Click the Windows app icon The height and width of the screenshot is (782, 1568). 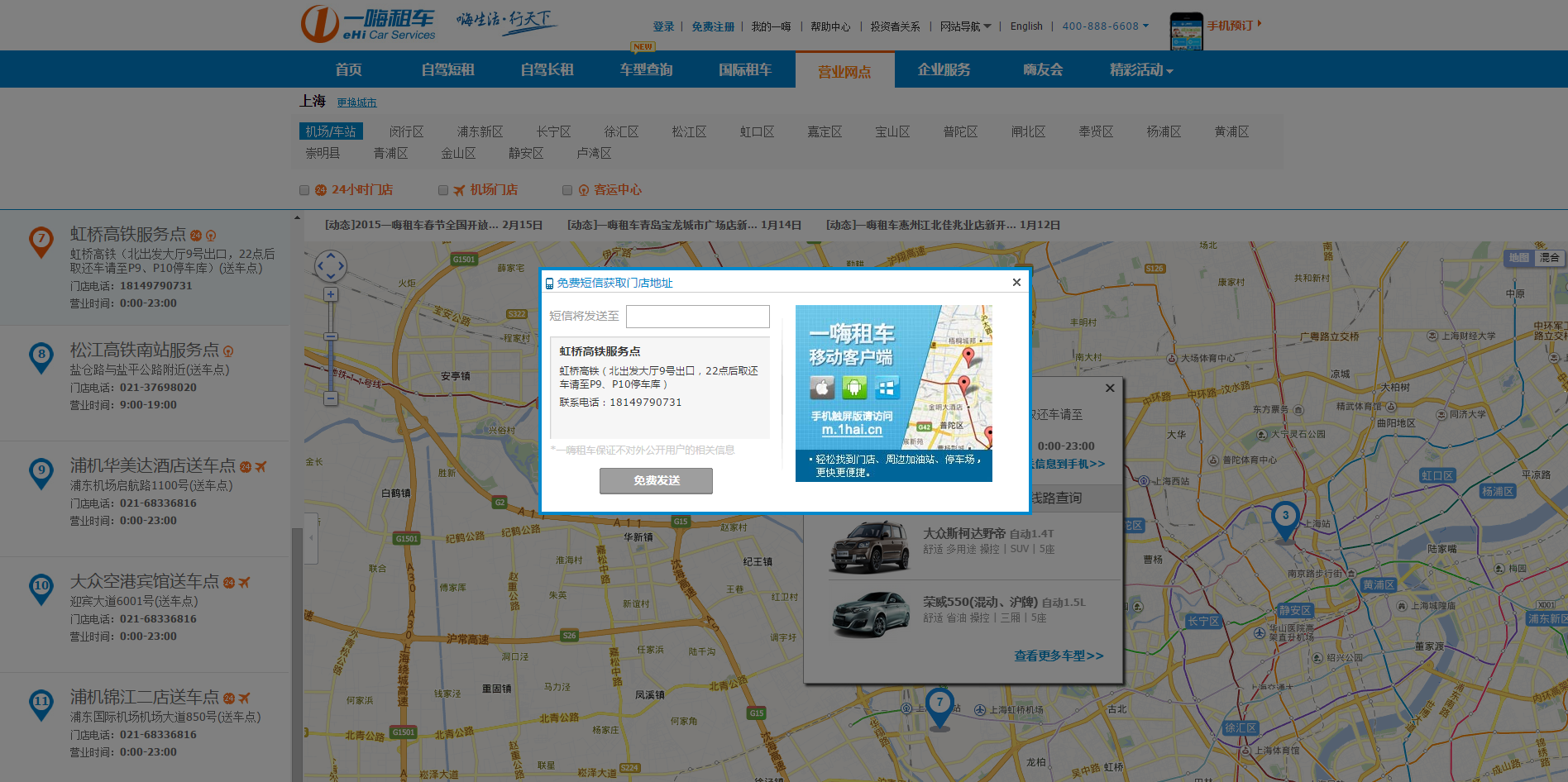[887, 387]
